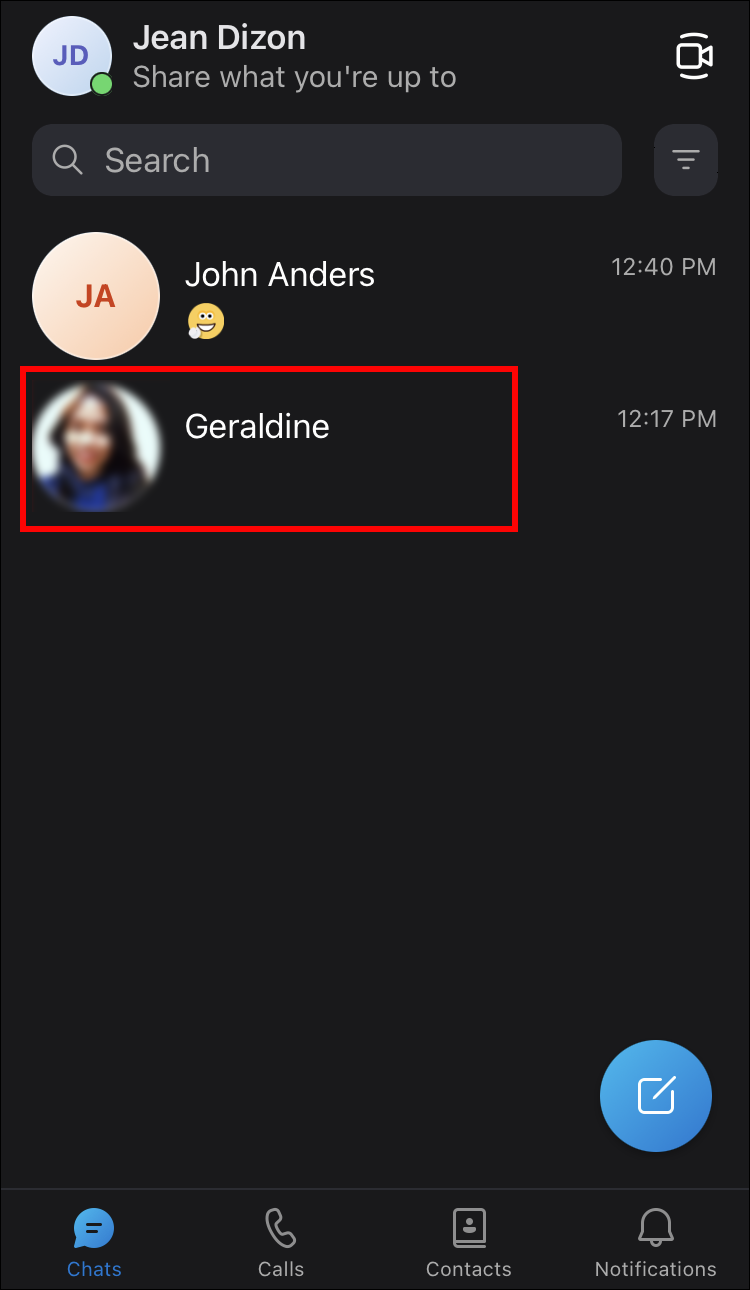Screen dimensions: 750x1290
Task: Start a new chat with compose button
Action: point(656,1096)
